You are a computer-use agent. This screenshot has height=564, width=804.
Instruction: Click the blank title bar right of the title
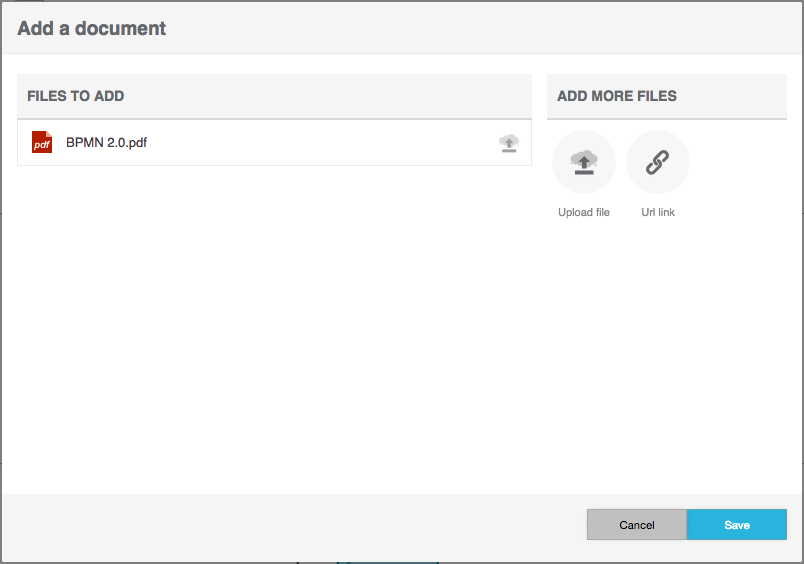click(x=480, y=28)
